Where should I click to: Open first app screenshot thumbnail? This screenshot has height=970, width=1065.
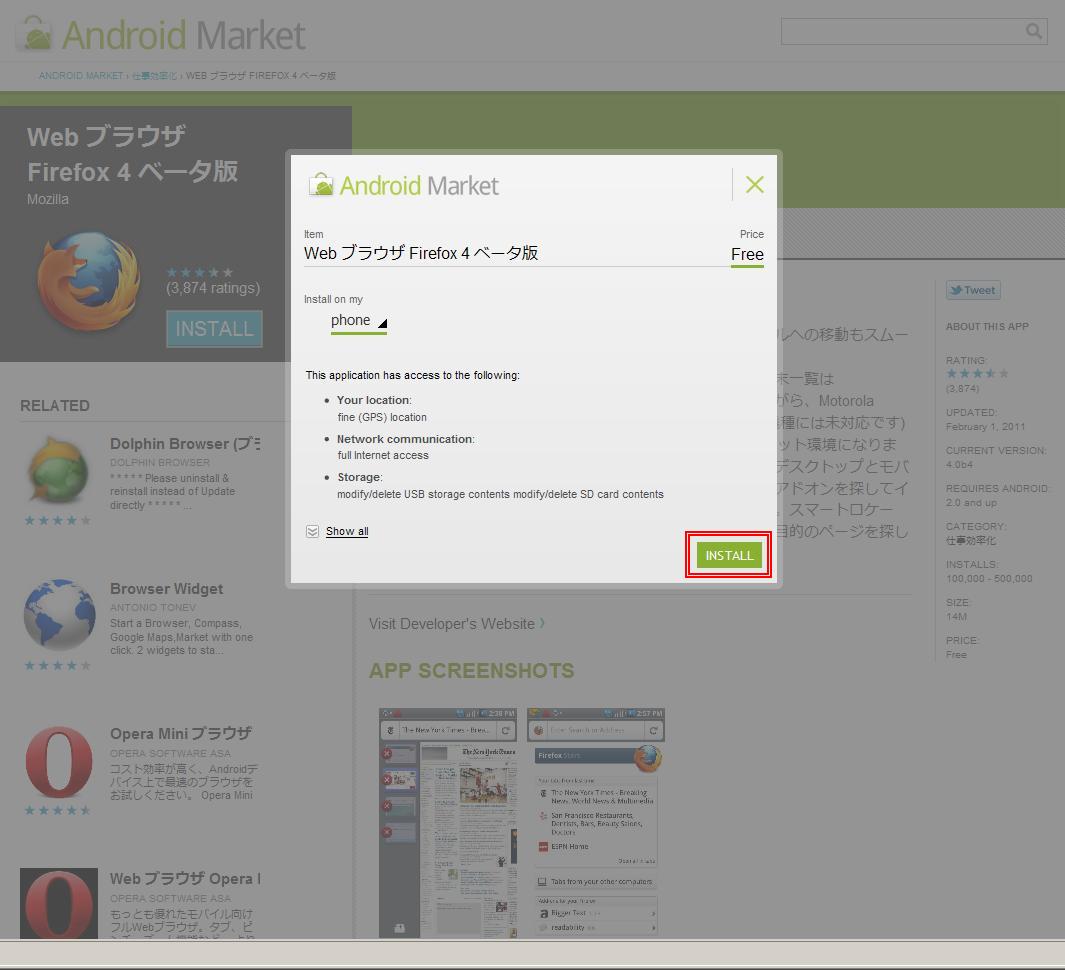coord(448,823)
